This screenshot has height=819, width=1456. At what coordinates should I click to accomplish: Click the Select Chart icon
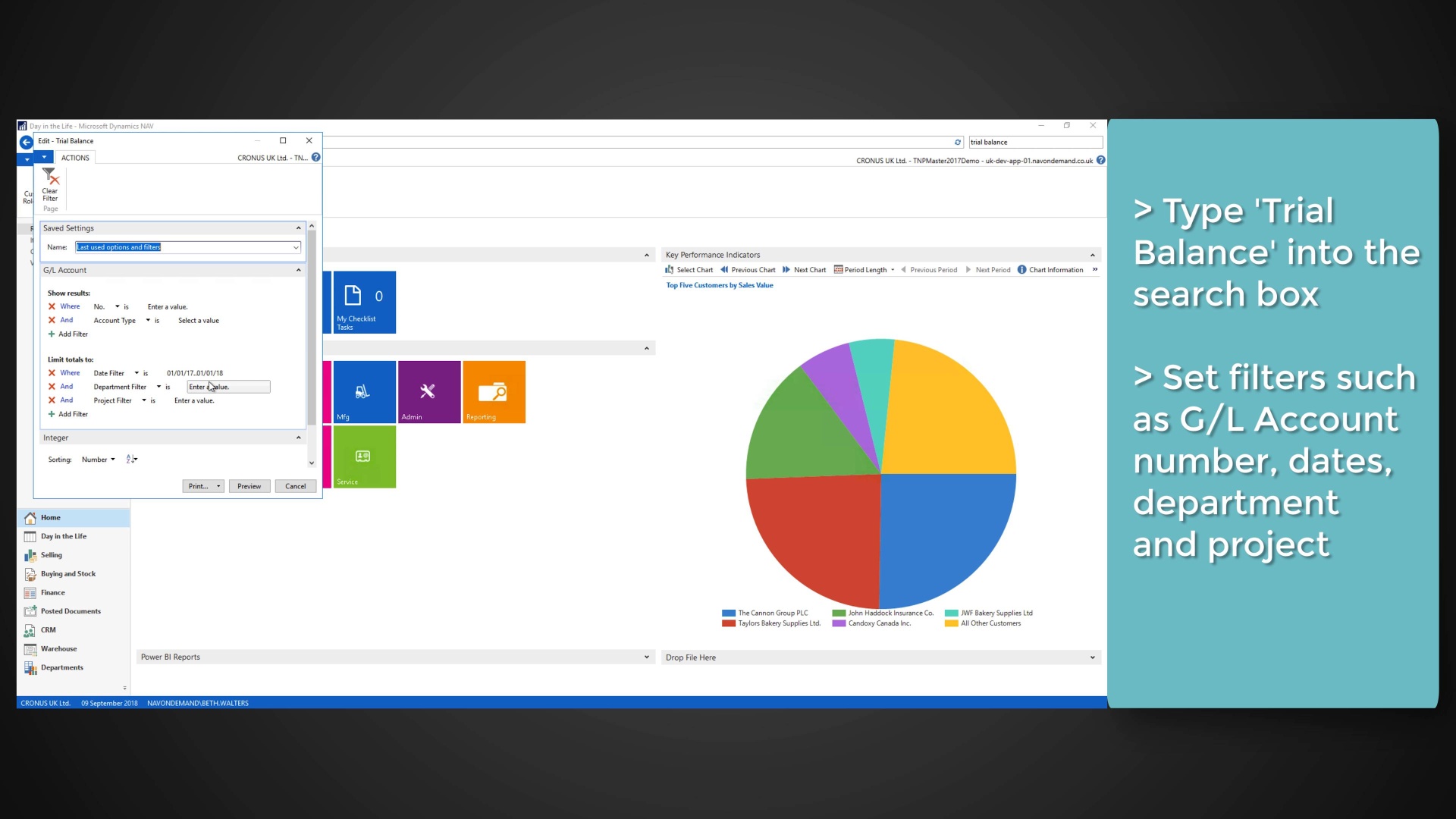(670, 269)
